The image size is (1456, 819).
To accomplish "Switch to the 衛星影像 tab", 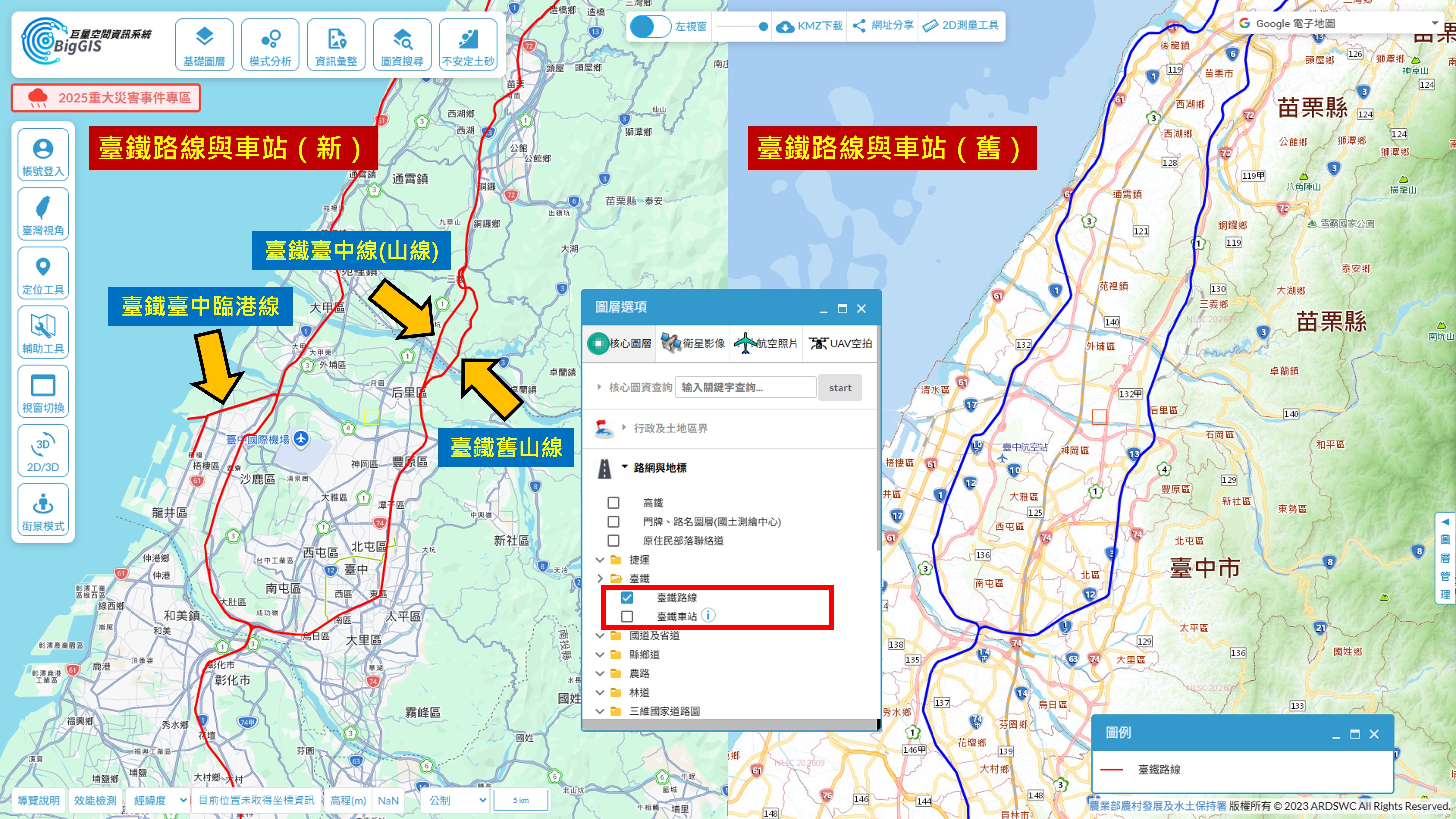I will 693,343.
